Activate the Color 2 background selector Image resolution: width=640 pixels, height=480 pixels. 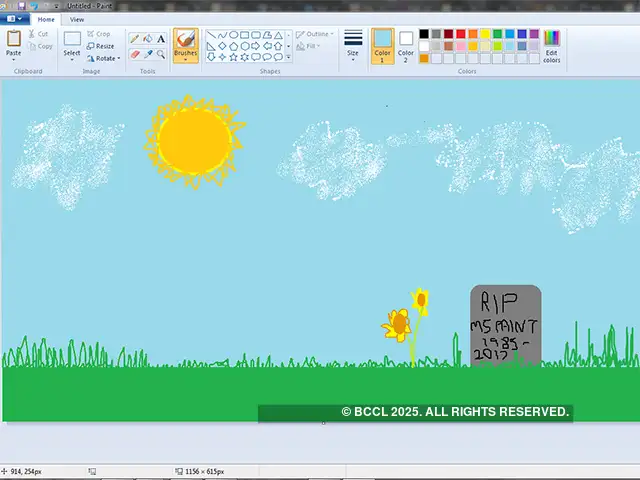click(x=406, y=45)
